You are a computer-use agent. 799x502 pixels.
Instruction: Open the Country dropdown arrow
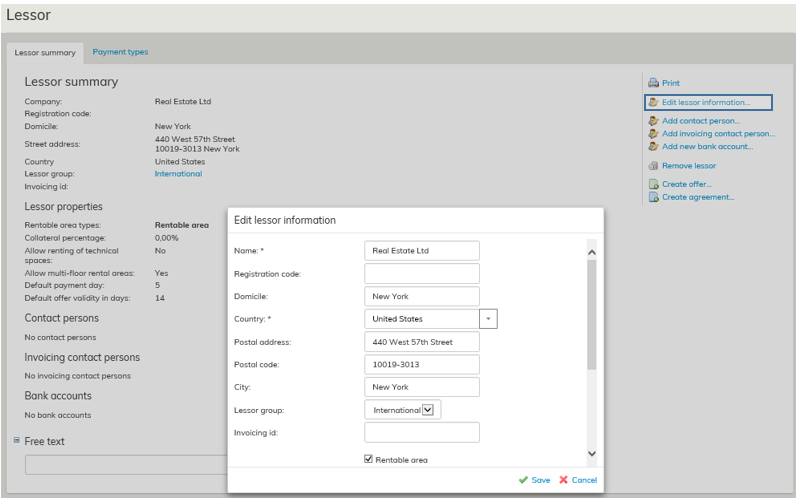pyautogui.click(x=488, y=319)
